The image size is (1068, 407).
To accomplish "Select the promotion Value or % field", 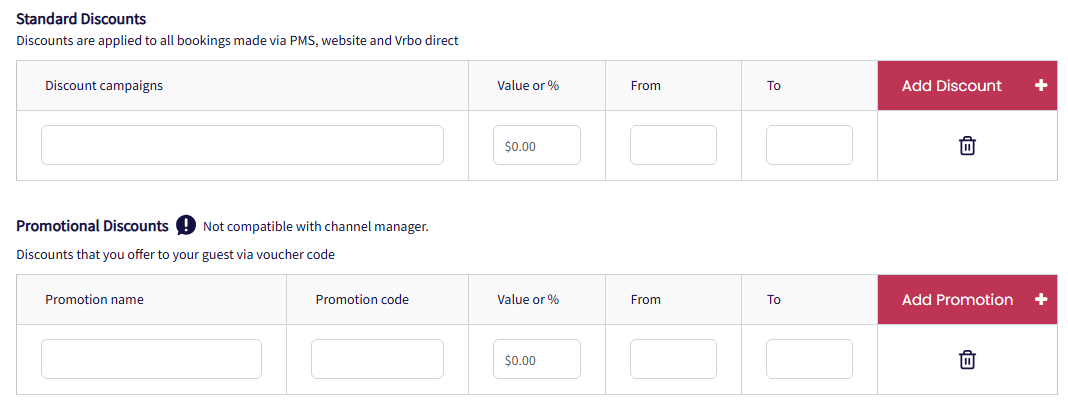I will pyautogui.click(x=537, y=359).
